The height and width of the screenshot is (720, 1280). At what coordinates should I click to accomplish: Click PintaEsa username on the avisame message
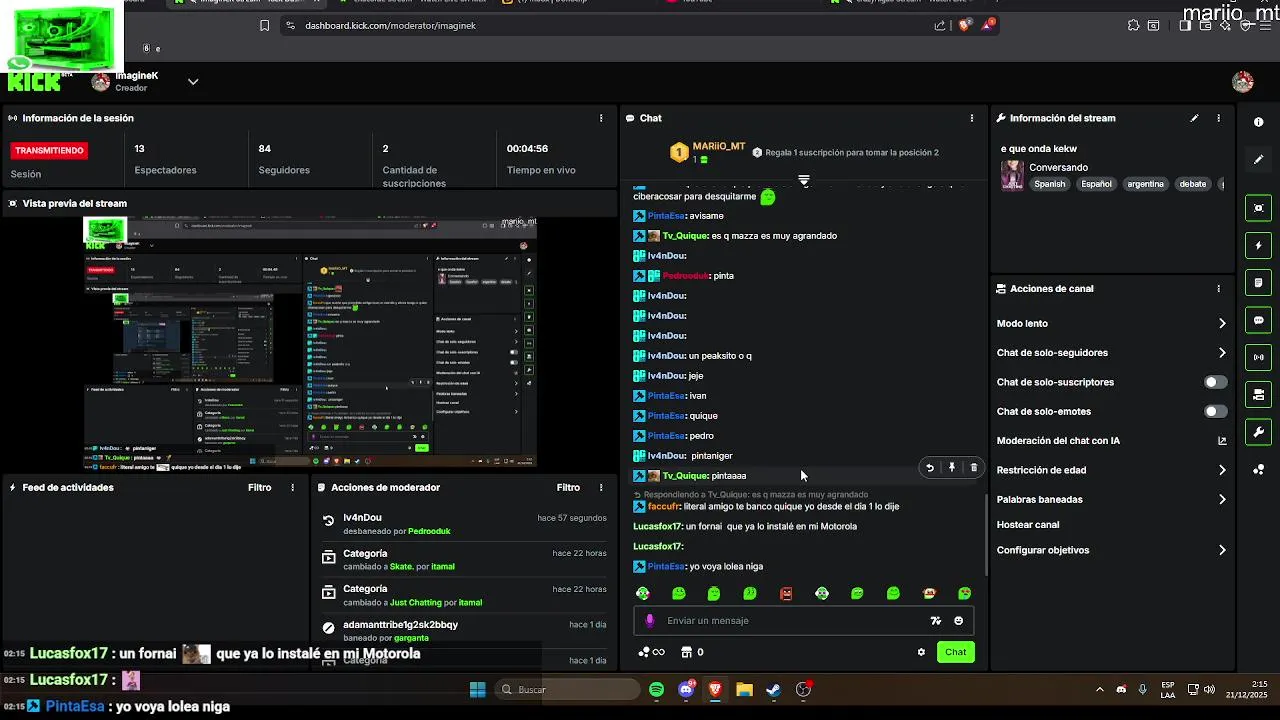(666, 216)
